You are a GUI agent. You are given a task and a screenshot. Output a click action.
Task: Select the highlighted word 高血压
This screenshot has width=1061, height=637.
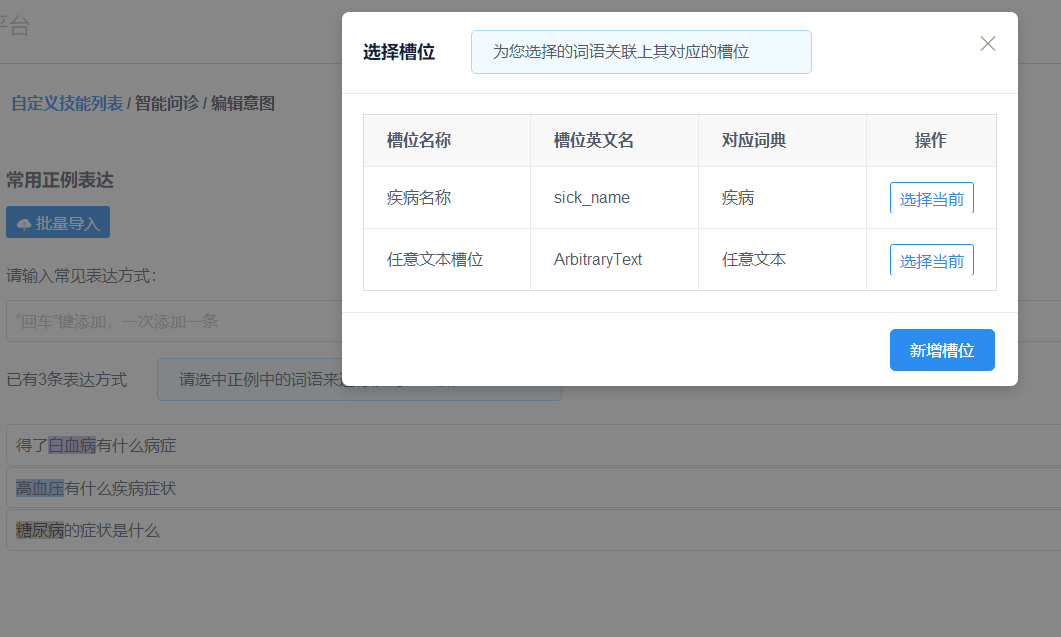point(39,487)
